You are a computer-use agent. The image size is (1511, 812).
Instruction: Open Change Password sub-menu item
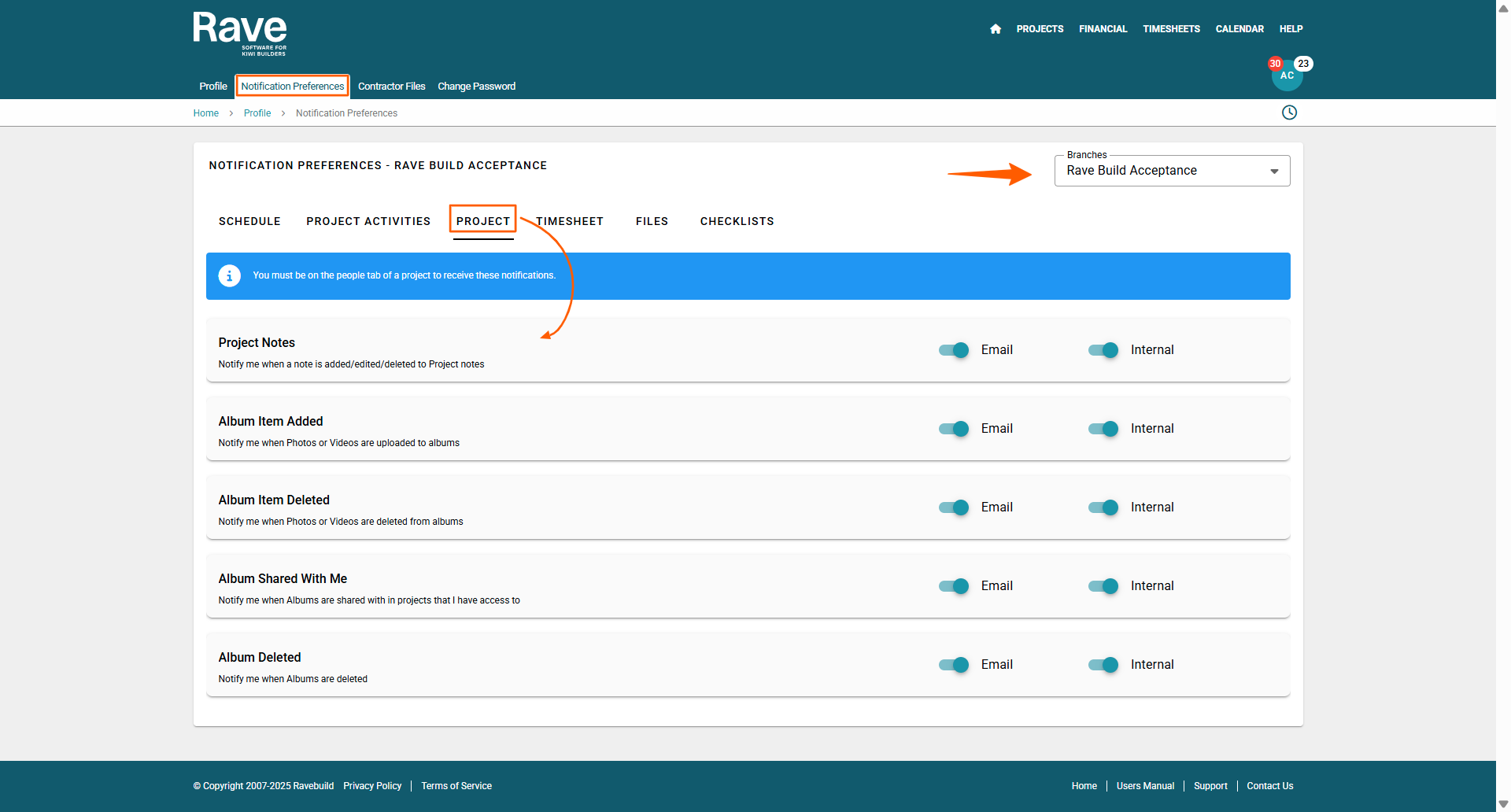477,87
